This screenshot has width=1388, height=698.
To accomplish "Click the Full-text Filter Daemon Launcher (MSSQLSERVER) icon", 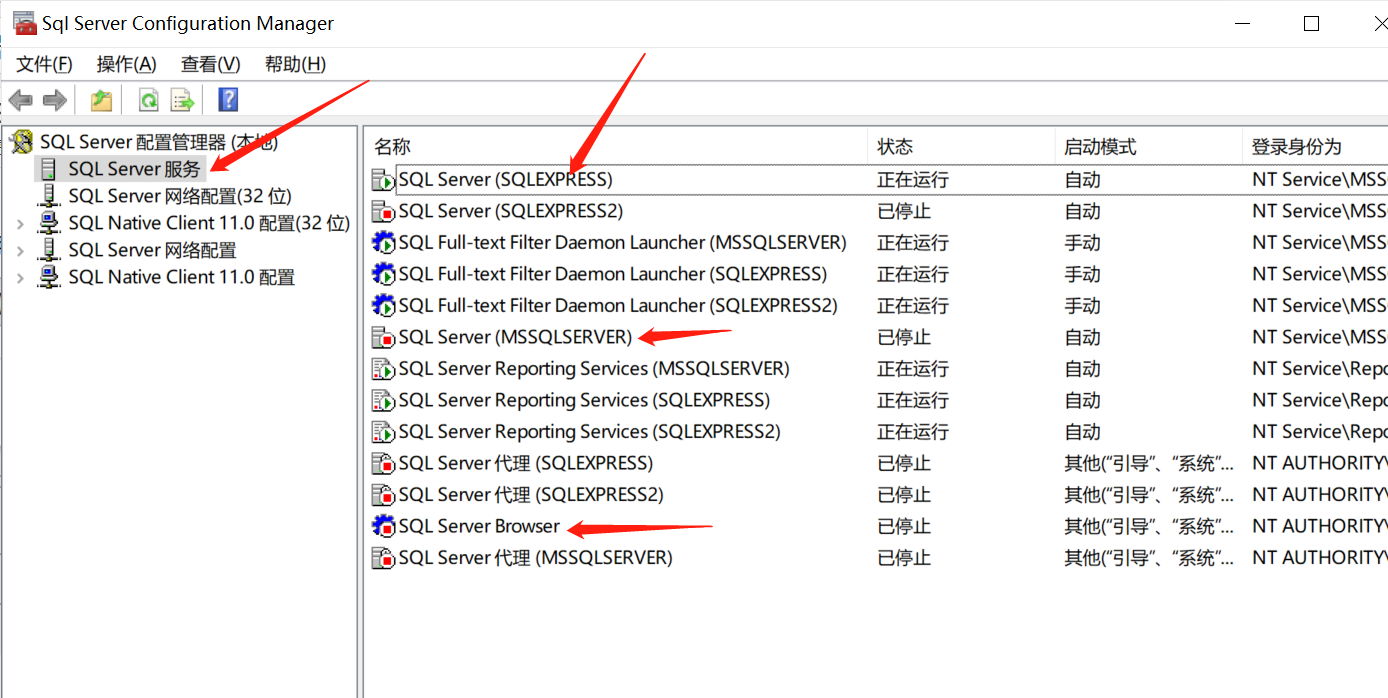I will pos(383,243).
